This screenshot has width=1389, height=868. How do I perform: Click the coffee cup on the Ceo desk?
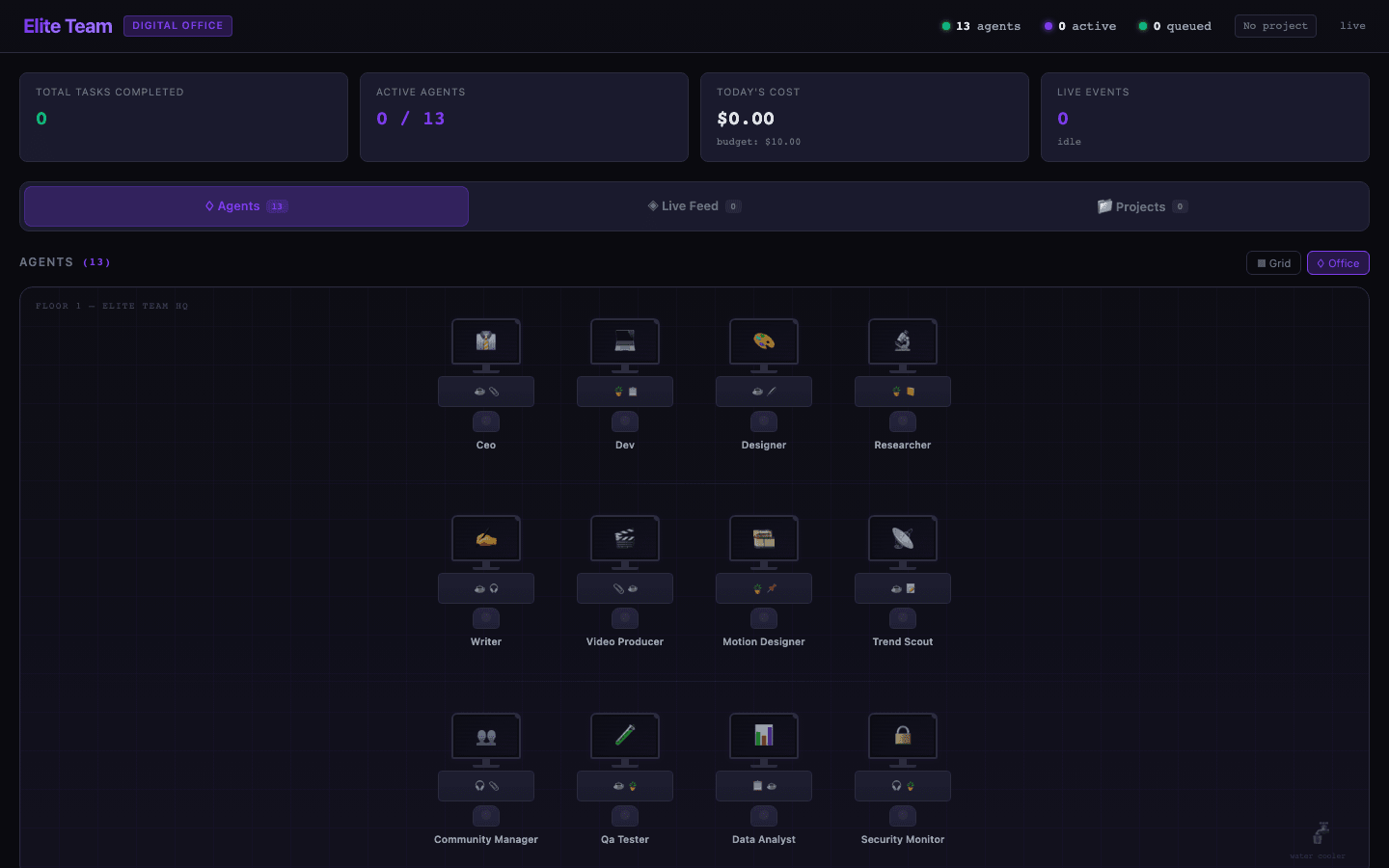click(478, 392)
